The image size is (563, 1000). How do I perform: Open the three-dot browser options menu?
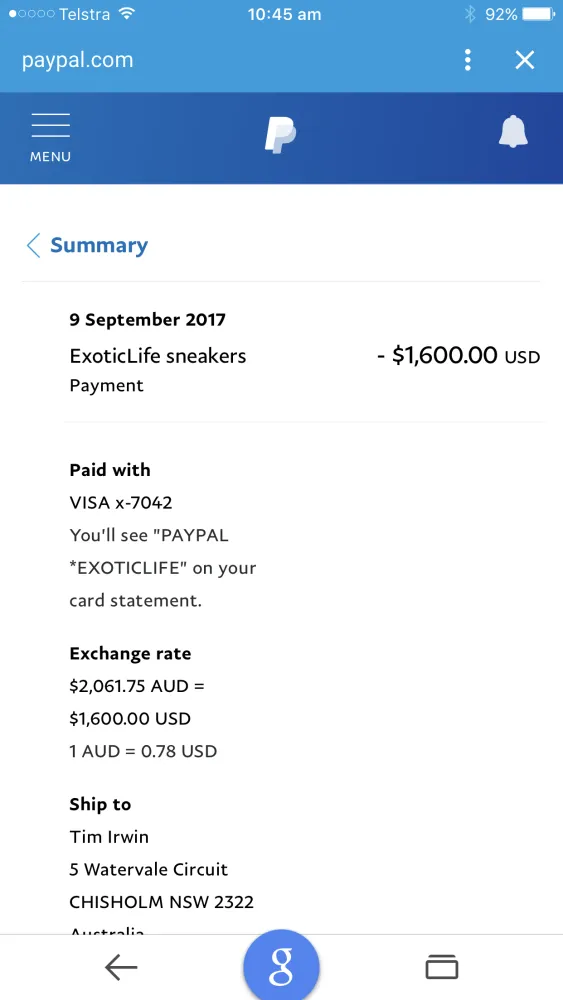point(468,60)
